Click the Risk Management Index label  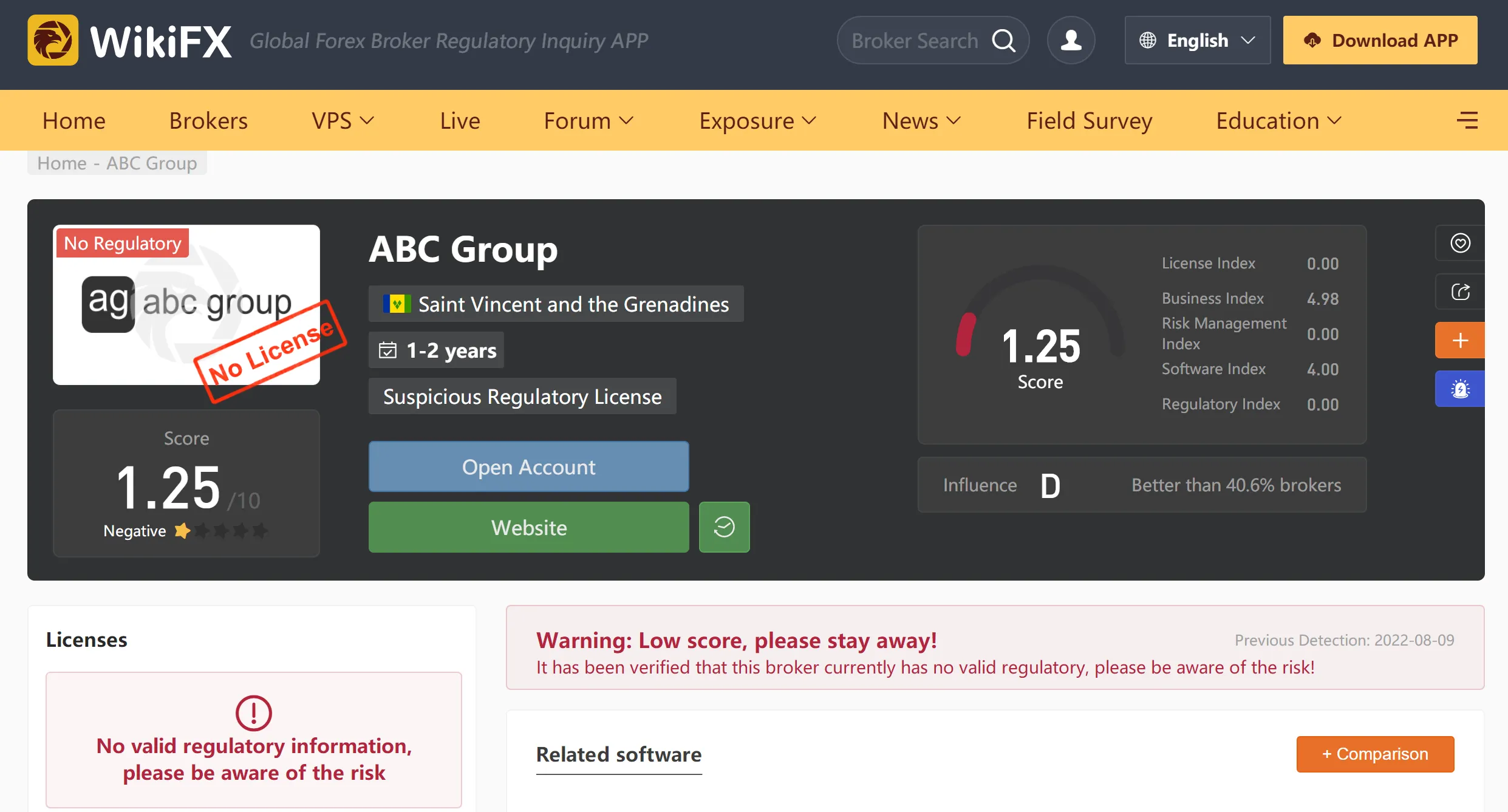(1224, 333)
